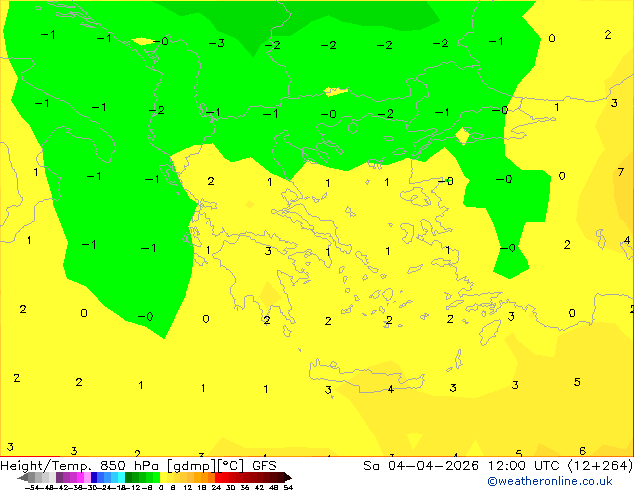Open the weatheronline.co.uk copyright link

(549, 481)
